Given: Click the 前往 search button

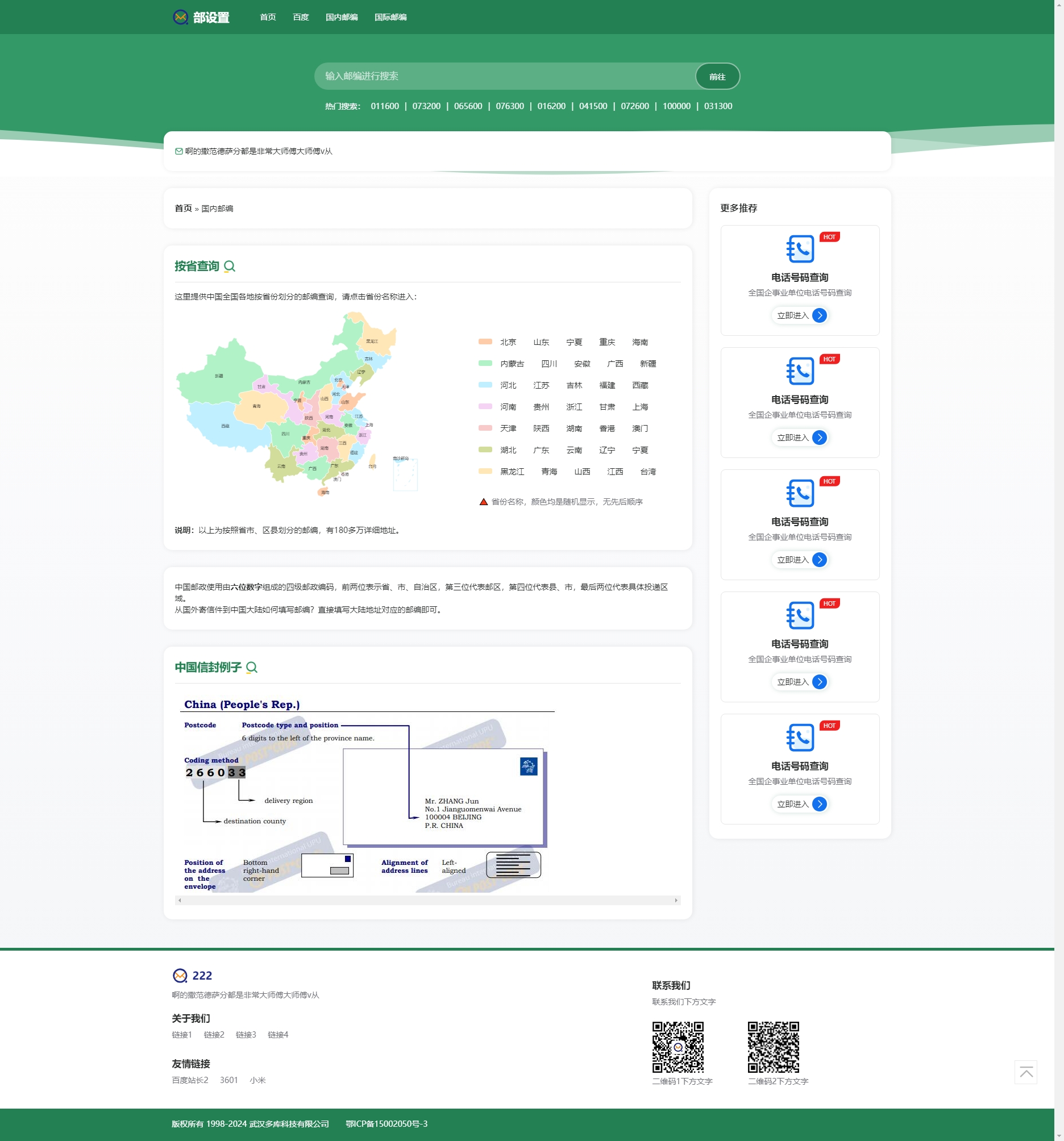Looking at the screenshot, I should [x=717, y=76].
